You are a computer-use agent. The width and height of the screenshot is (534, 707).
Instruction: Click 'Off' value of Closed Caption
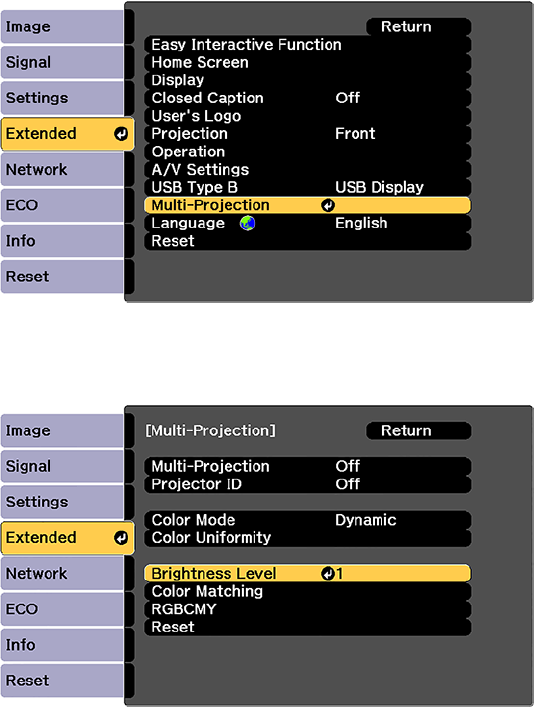pos(347,98)
